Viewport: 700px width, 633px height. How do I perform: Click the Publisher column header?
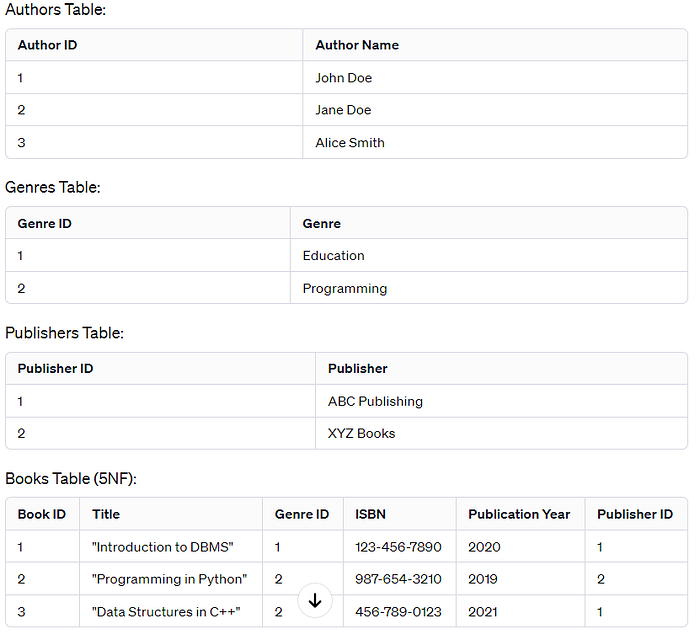[358, 369]
